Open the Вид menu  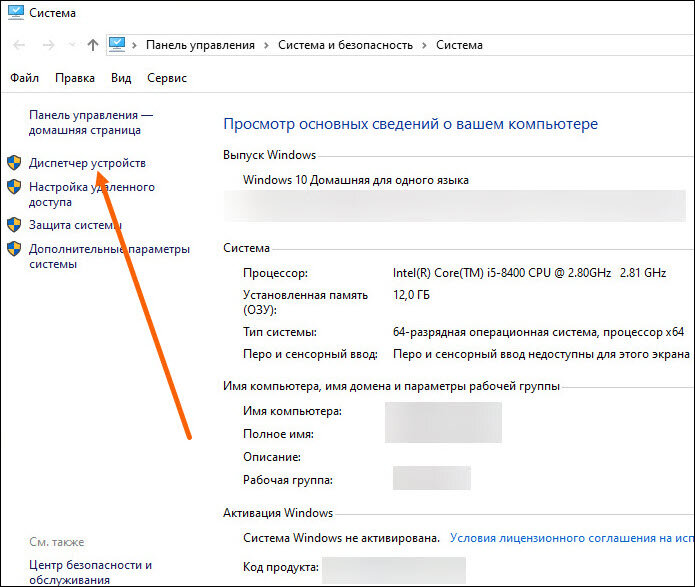[x=121, y=78]
